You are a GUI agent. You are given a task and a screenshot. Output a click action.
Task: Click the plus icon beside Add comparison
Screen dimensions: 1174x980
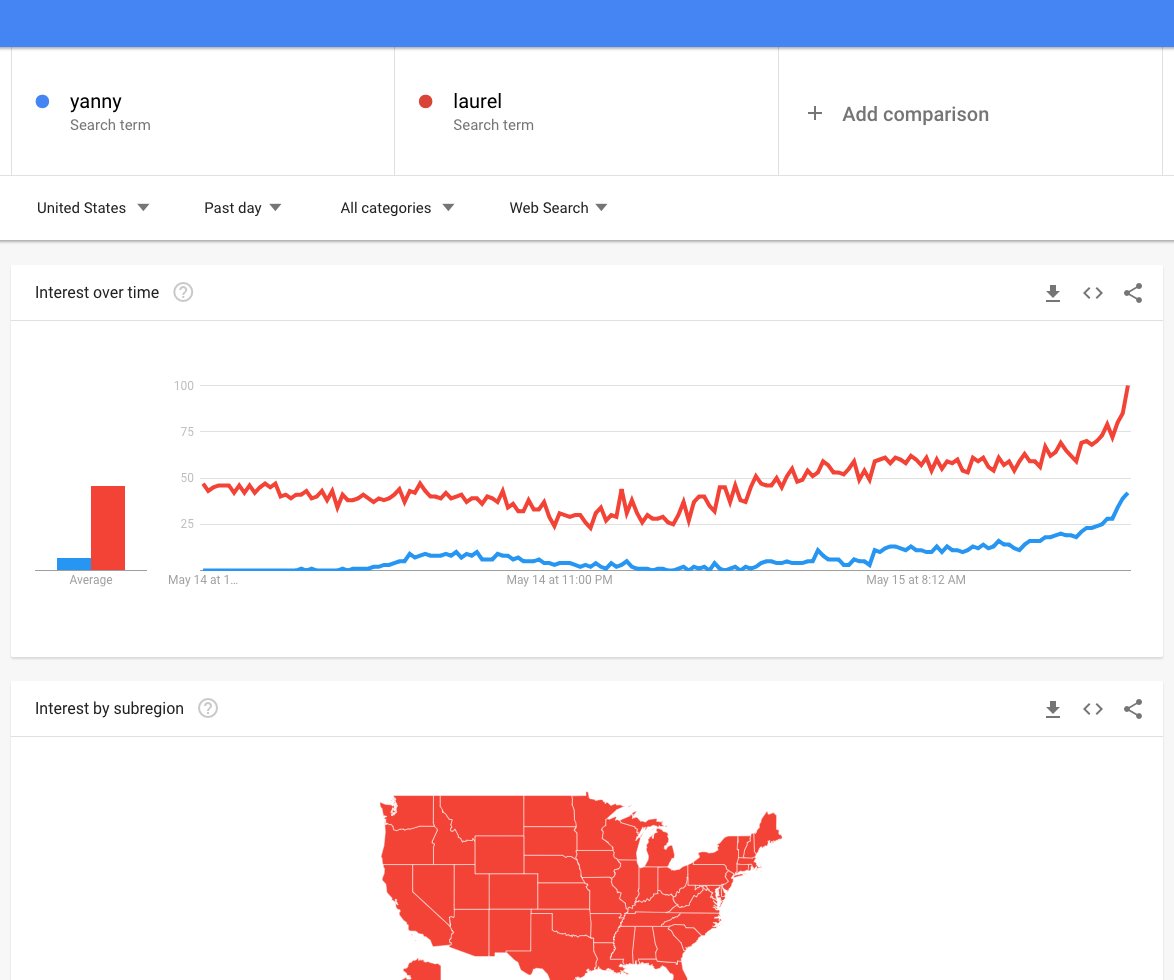815,114
